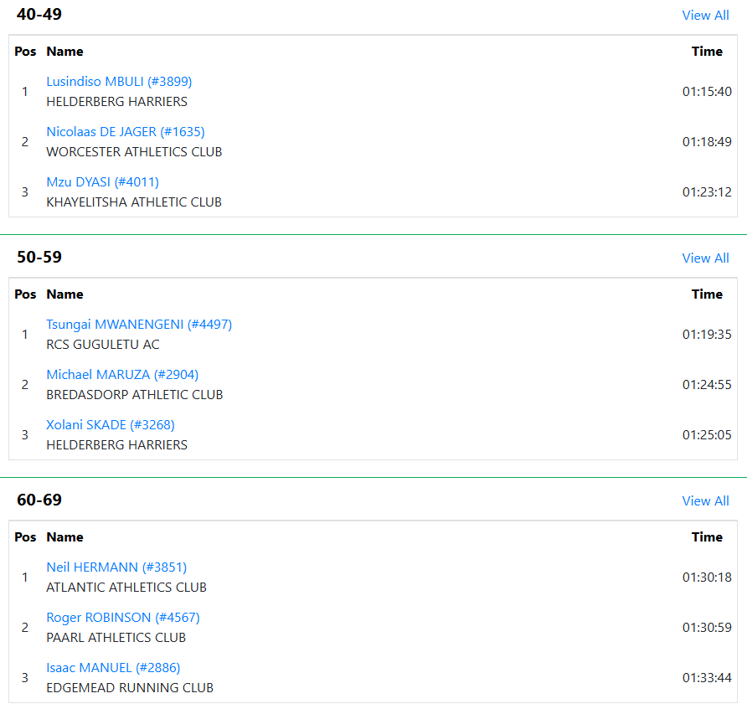Open Tsungai MWANENGENI (#4497) result

coord(139,324)
